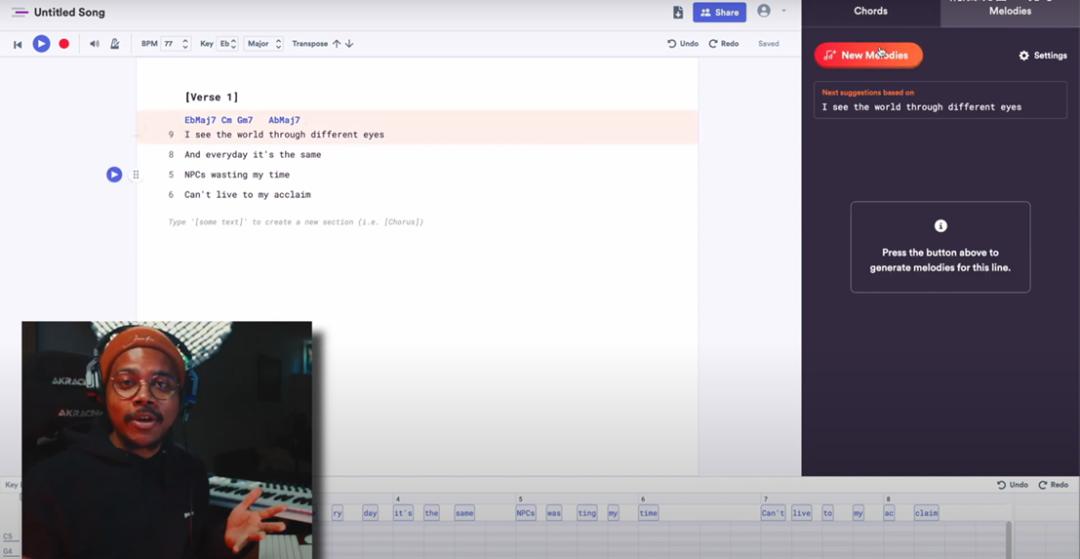Select lyric line 'And everyday it's the same'
1080x559 pixels.
pos(252,155)
